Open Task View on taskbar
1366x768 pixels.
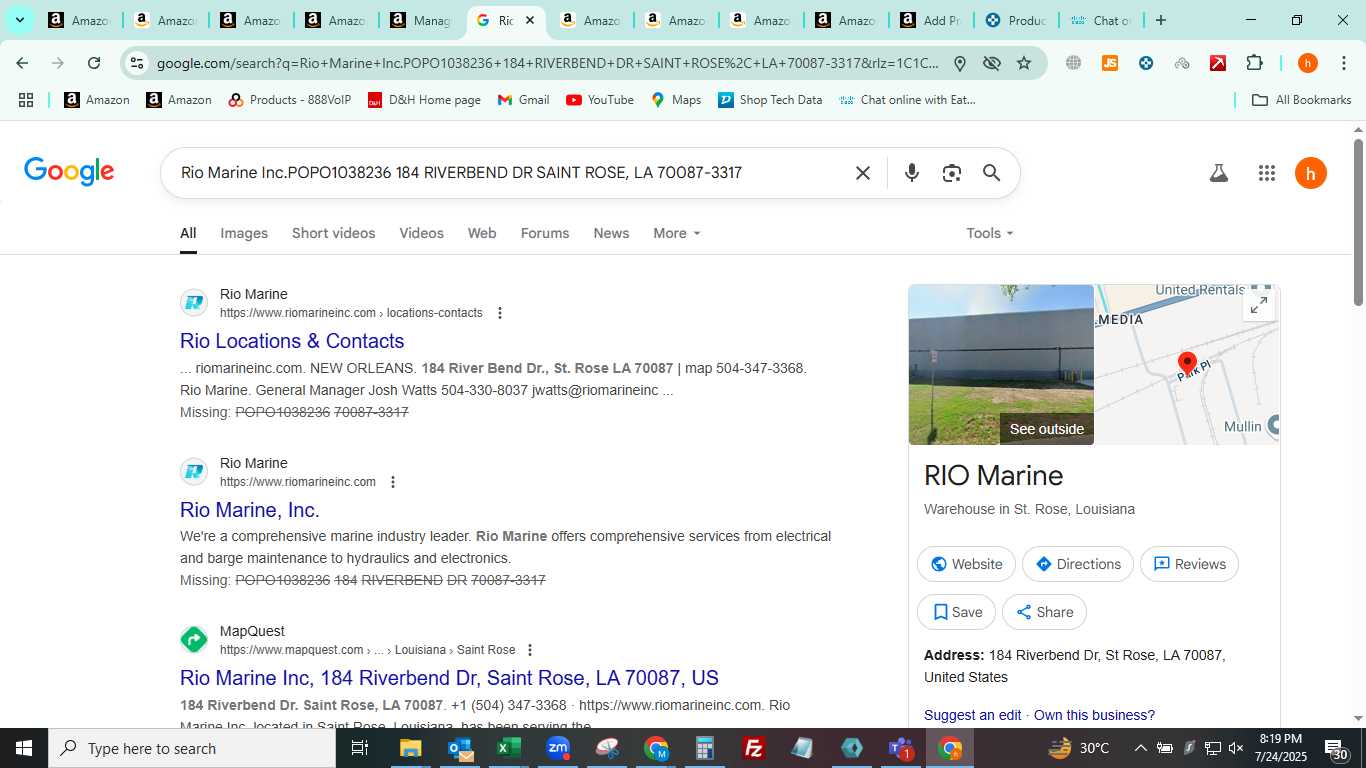pos(360,748)
